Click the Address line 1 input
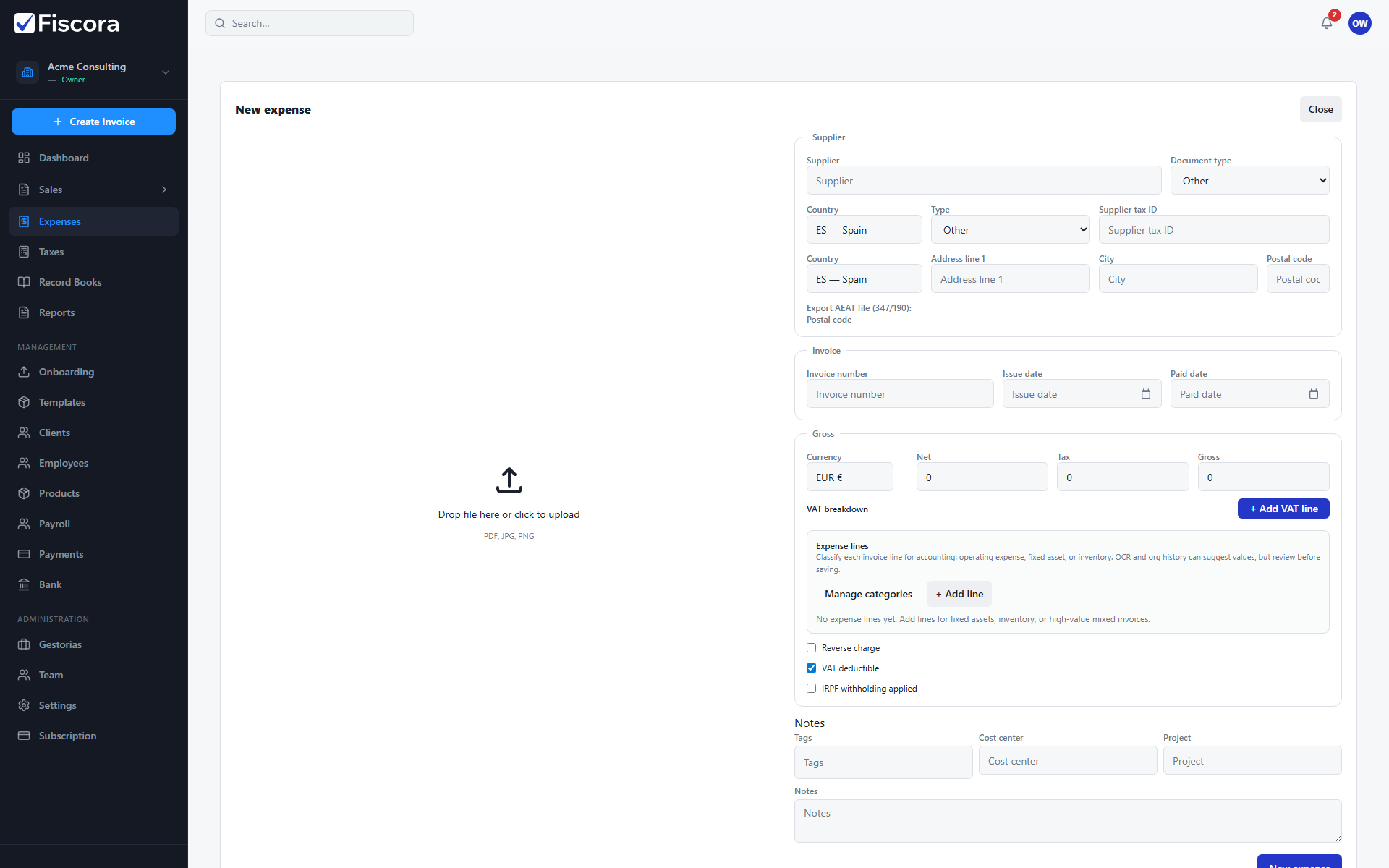The image size is (1389, 868). (1010, 279)
